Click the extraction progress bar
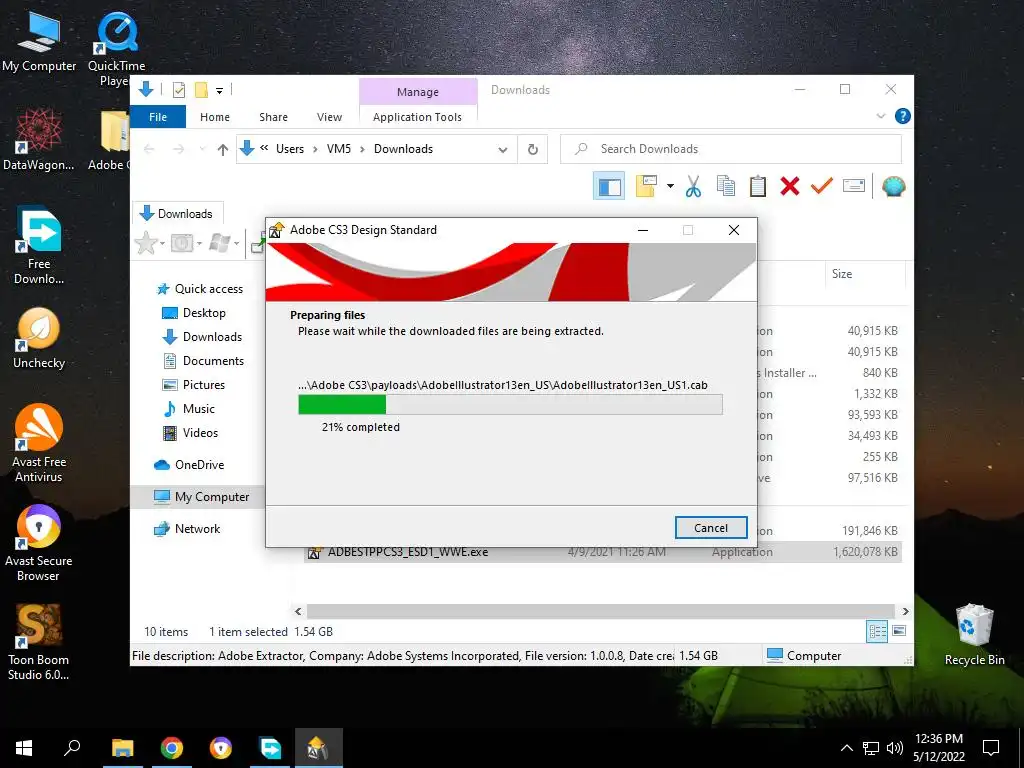 [510, 404]
